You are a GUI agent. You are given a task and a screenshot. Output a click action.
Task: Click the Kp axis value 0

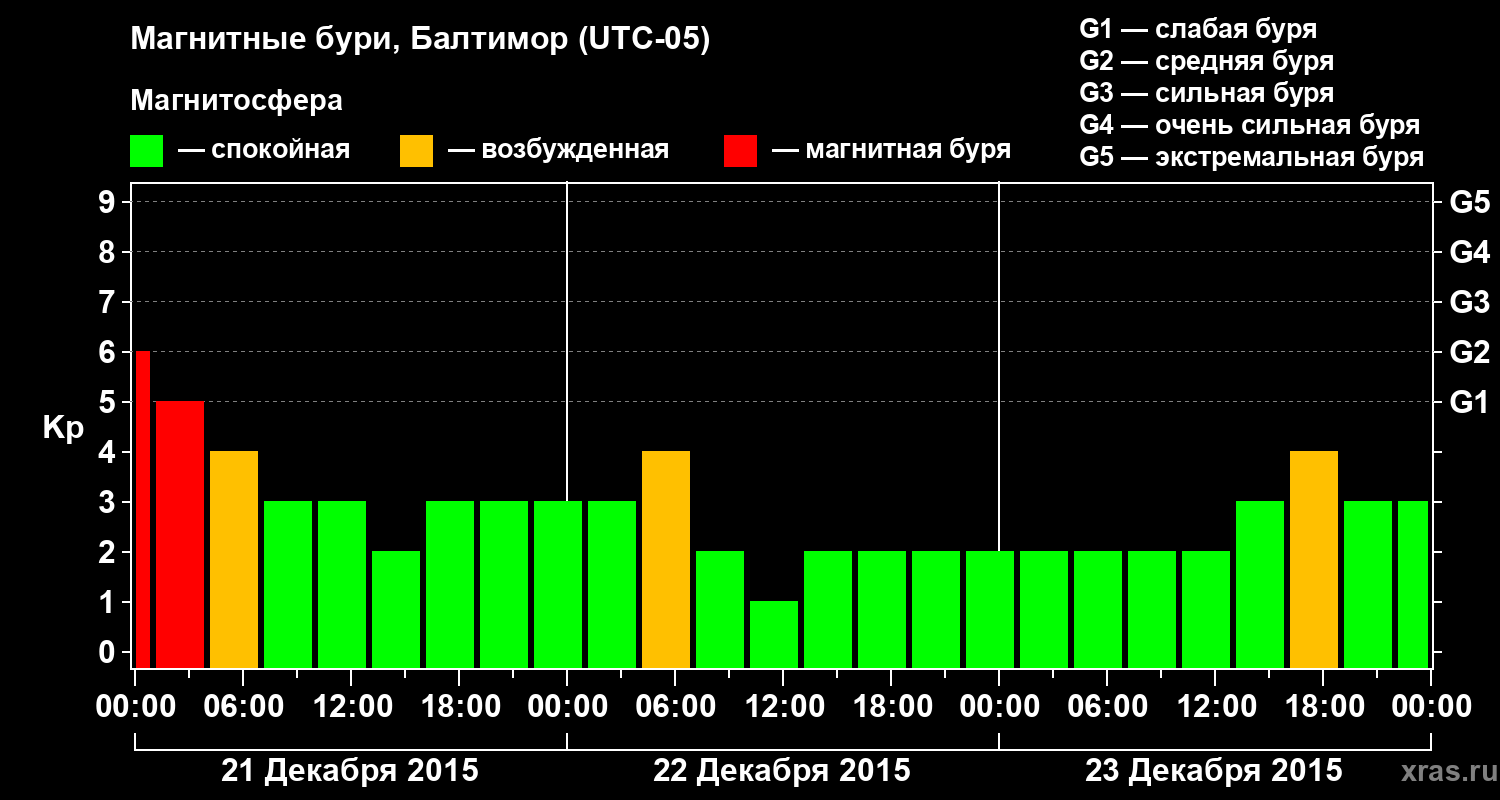tap(108, 652)
